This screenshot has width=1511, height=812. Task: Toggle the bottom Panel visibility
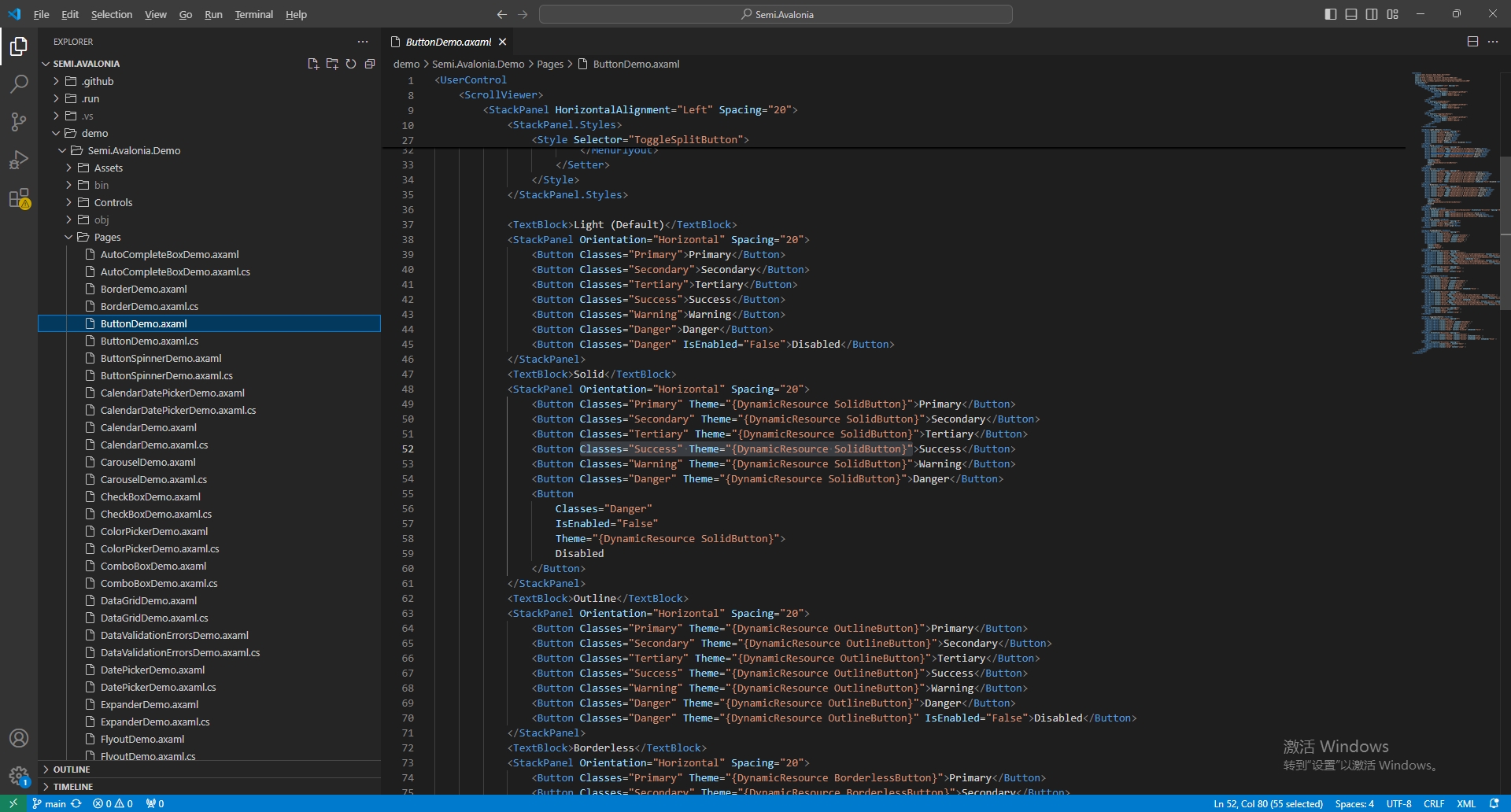(1351, 14)
